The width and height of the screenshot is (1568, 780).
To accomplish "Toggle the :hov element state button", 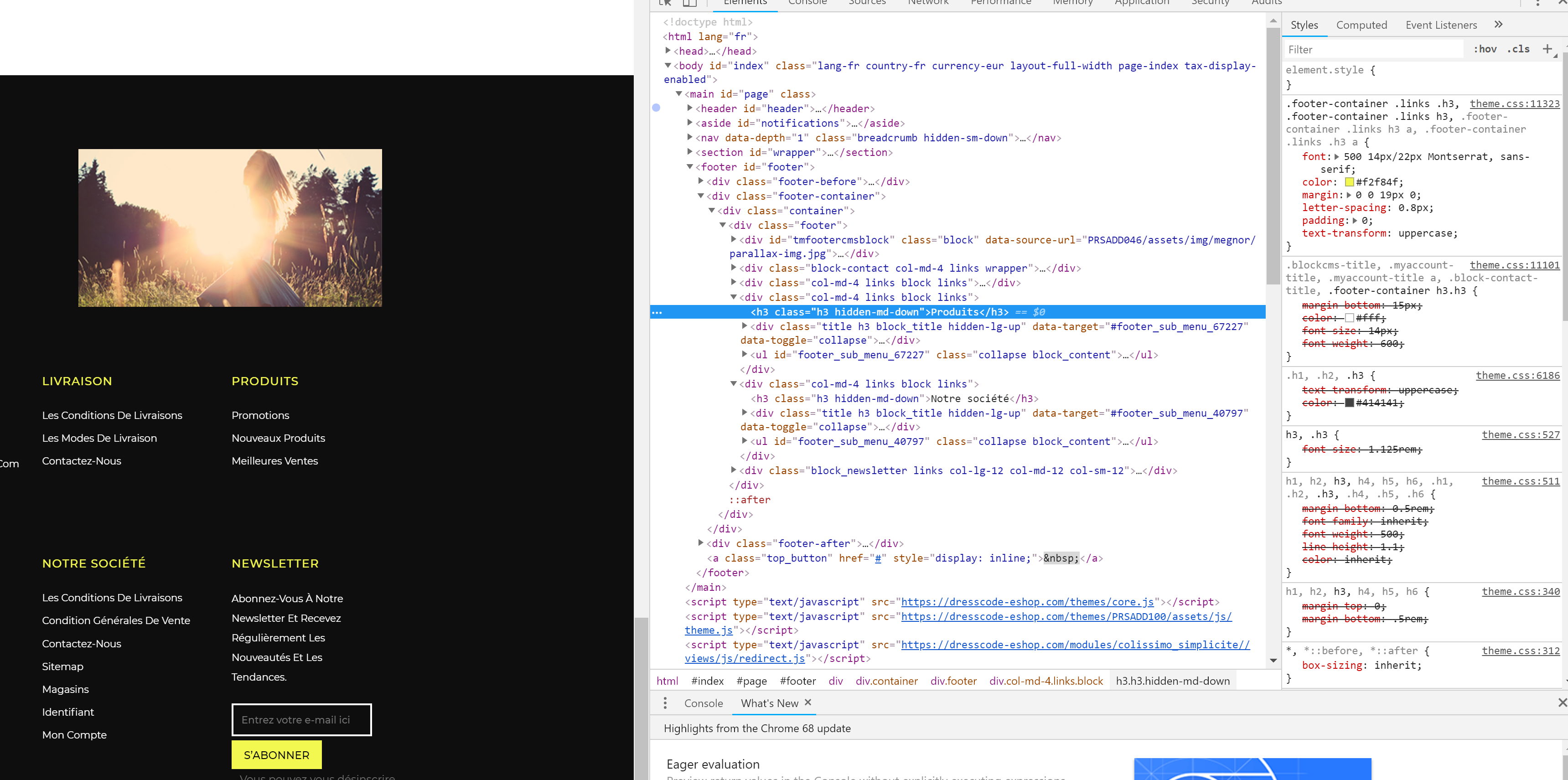I will 1485,49.
